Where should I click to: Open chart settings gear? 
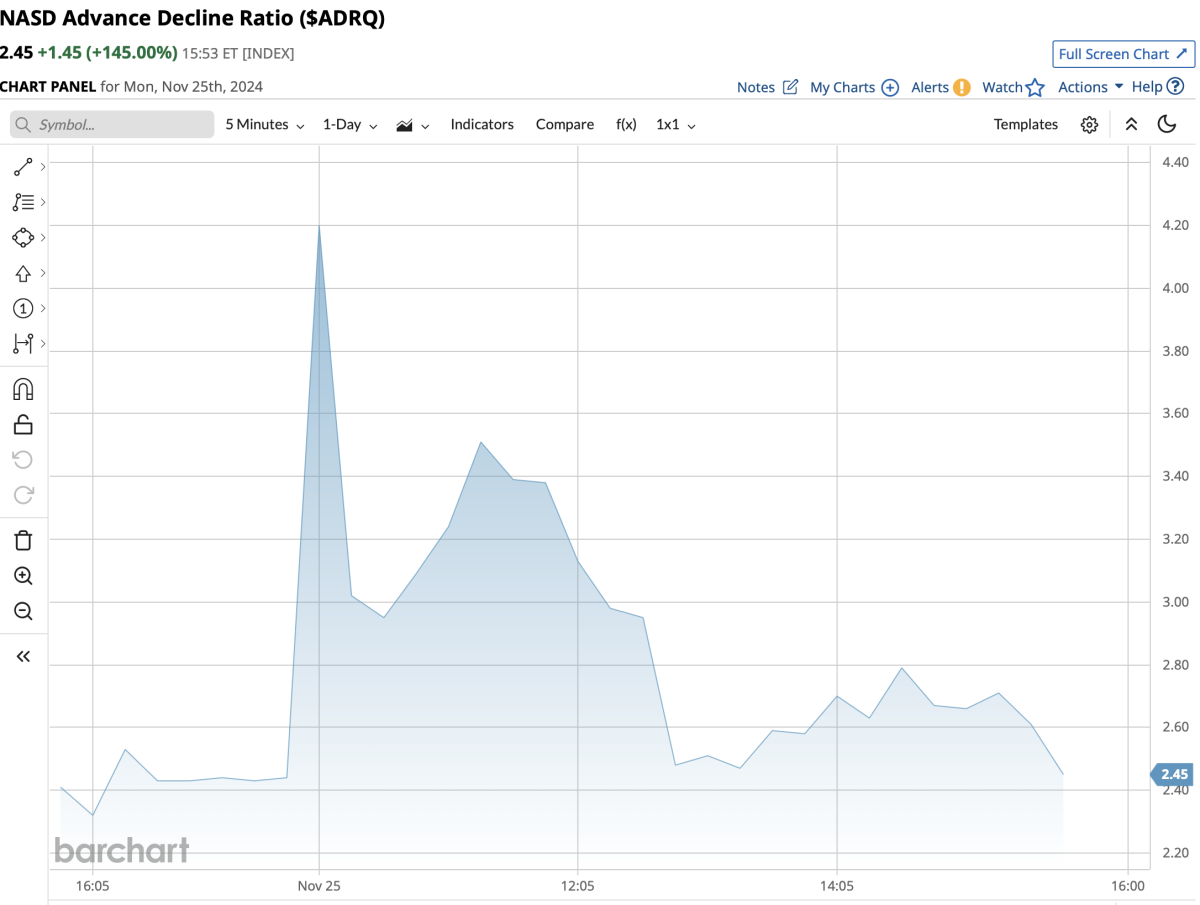click(1089, 125)
